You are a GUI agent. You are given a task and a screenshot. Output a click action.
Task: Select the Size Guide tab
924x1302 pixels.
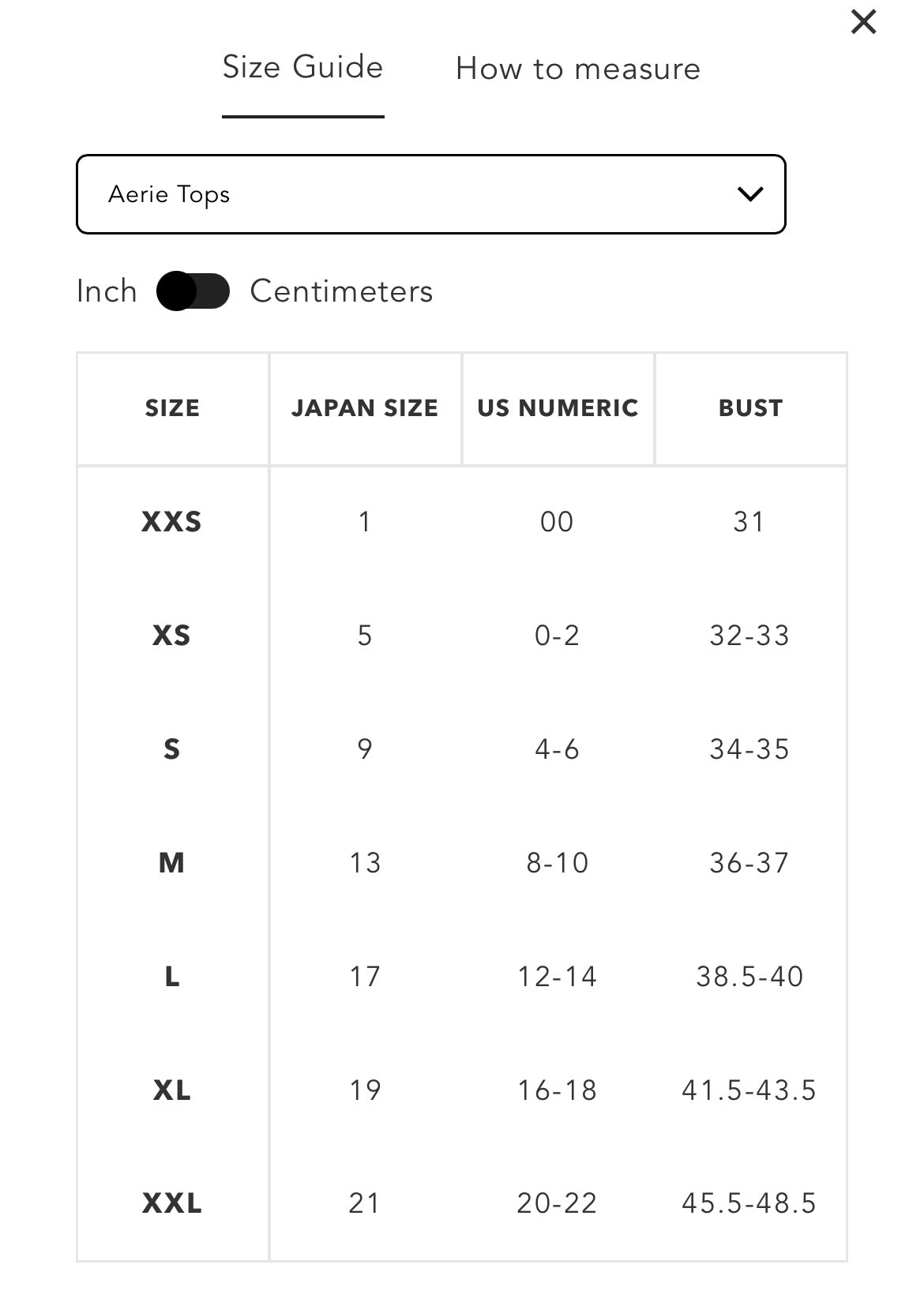(x=302, y=67)
